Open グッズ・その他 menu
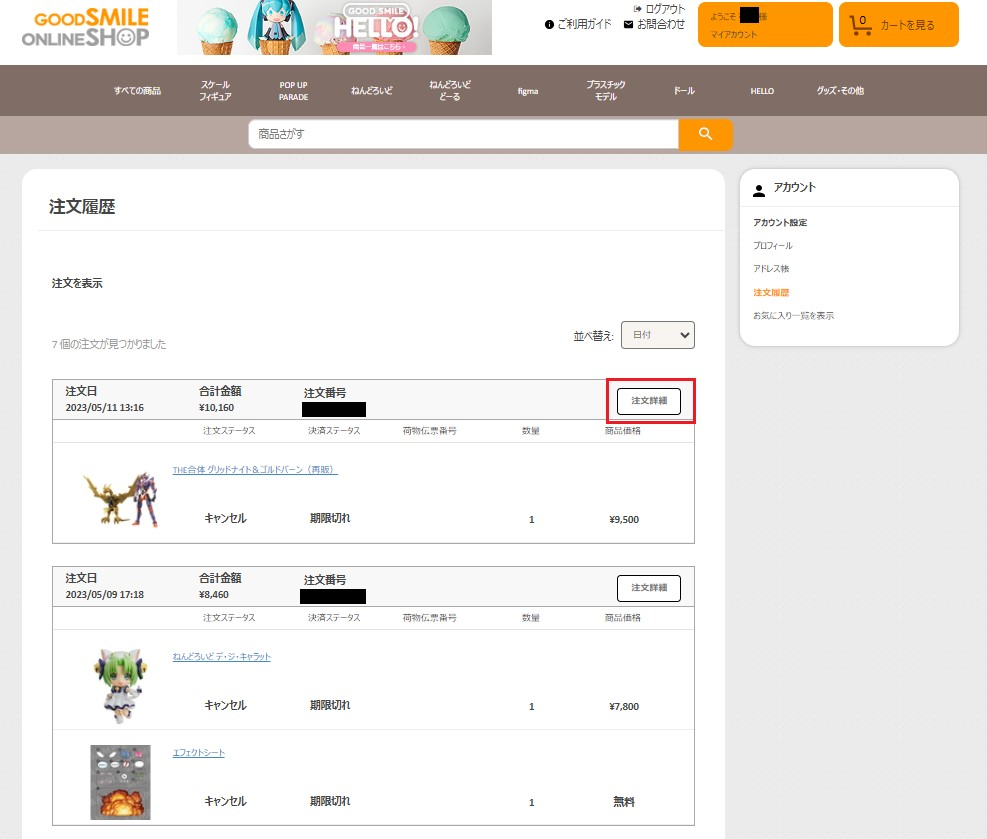 coord(840,91)
